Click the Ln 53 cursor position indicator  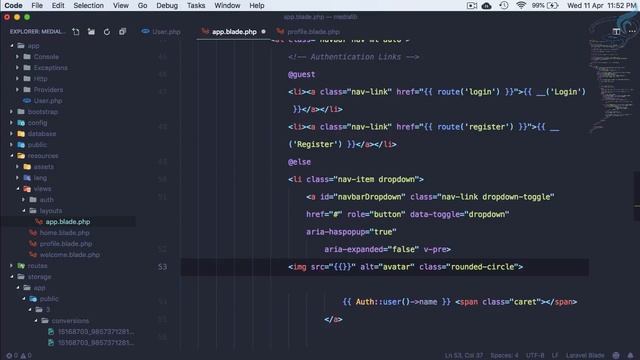[464, 356]
